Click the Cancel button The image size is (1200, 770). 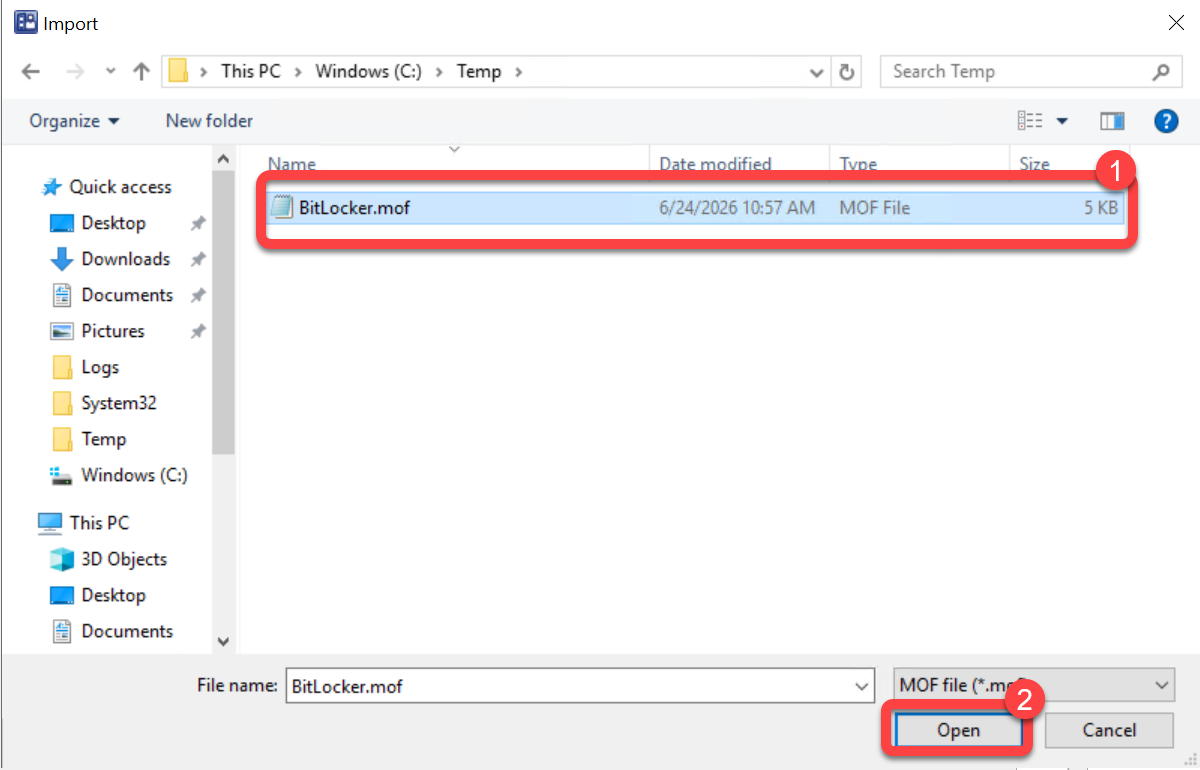(x=1109, y=731)
